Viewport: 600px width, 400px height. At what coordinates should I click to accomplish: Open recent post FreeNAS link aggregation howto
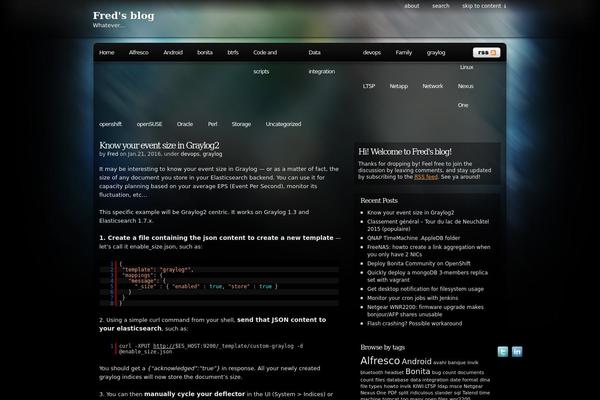[429, 251]
